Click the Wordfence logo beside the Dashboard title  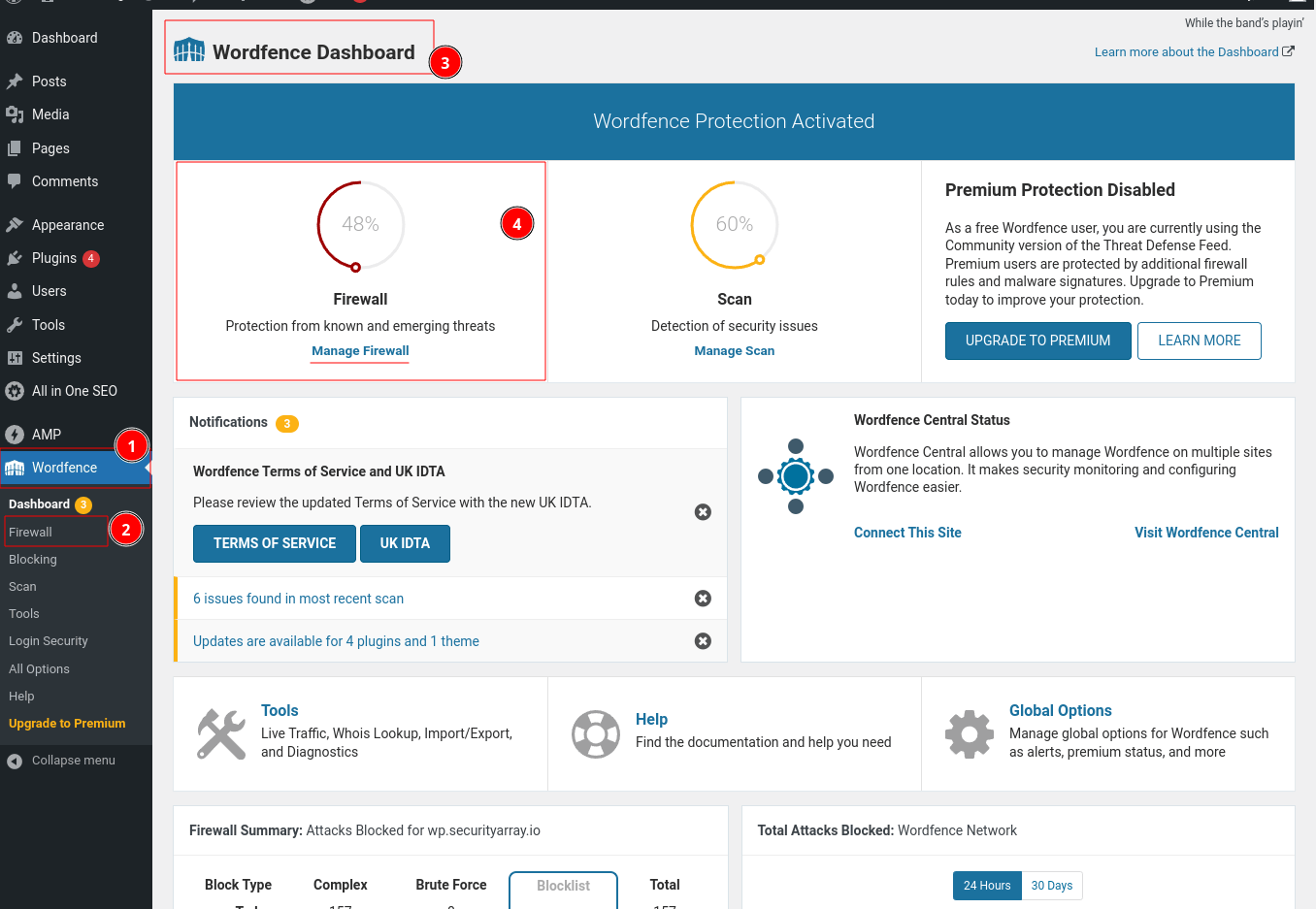click(189, 50)
